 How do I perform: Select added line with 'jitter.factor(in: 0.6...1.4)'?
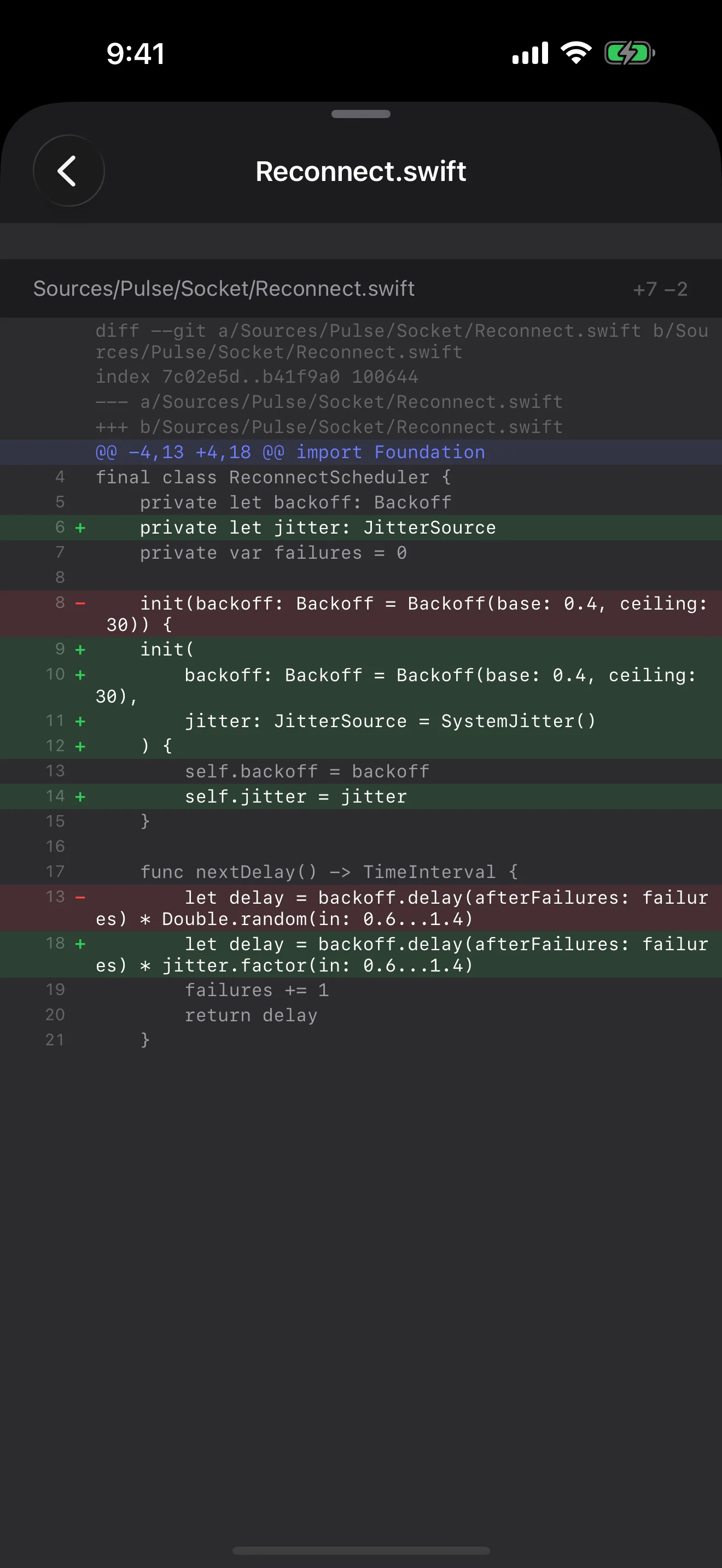tap(361, 954)
